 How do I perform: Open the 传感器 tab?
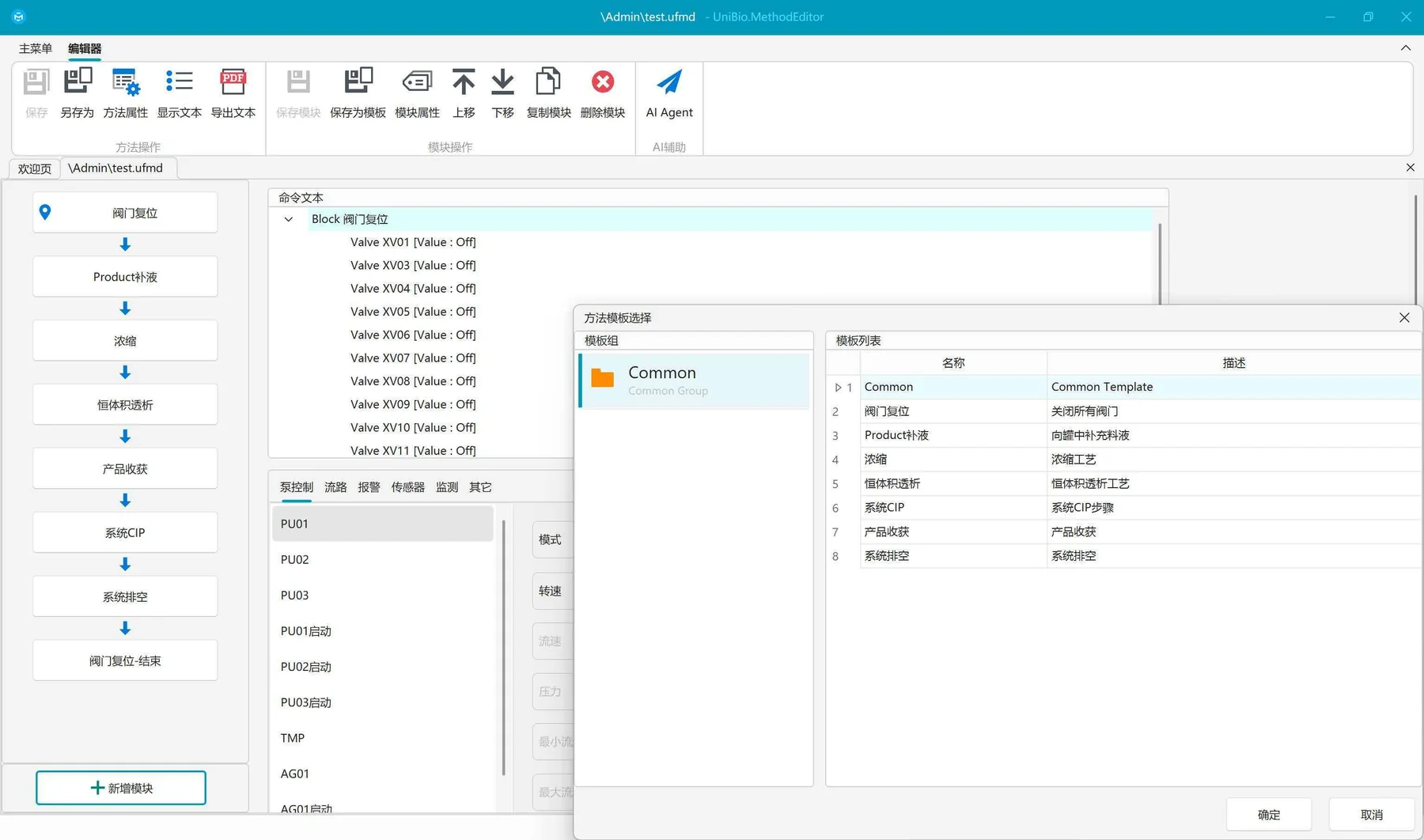point(407,487)
